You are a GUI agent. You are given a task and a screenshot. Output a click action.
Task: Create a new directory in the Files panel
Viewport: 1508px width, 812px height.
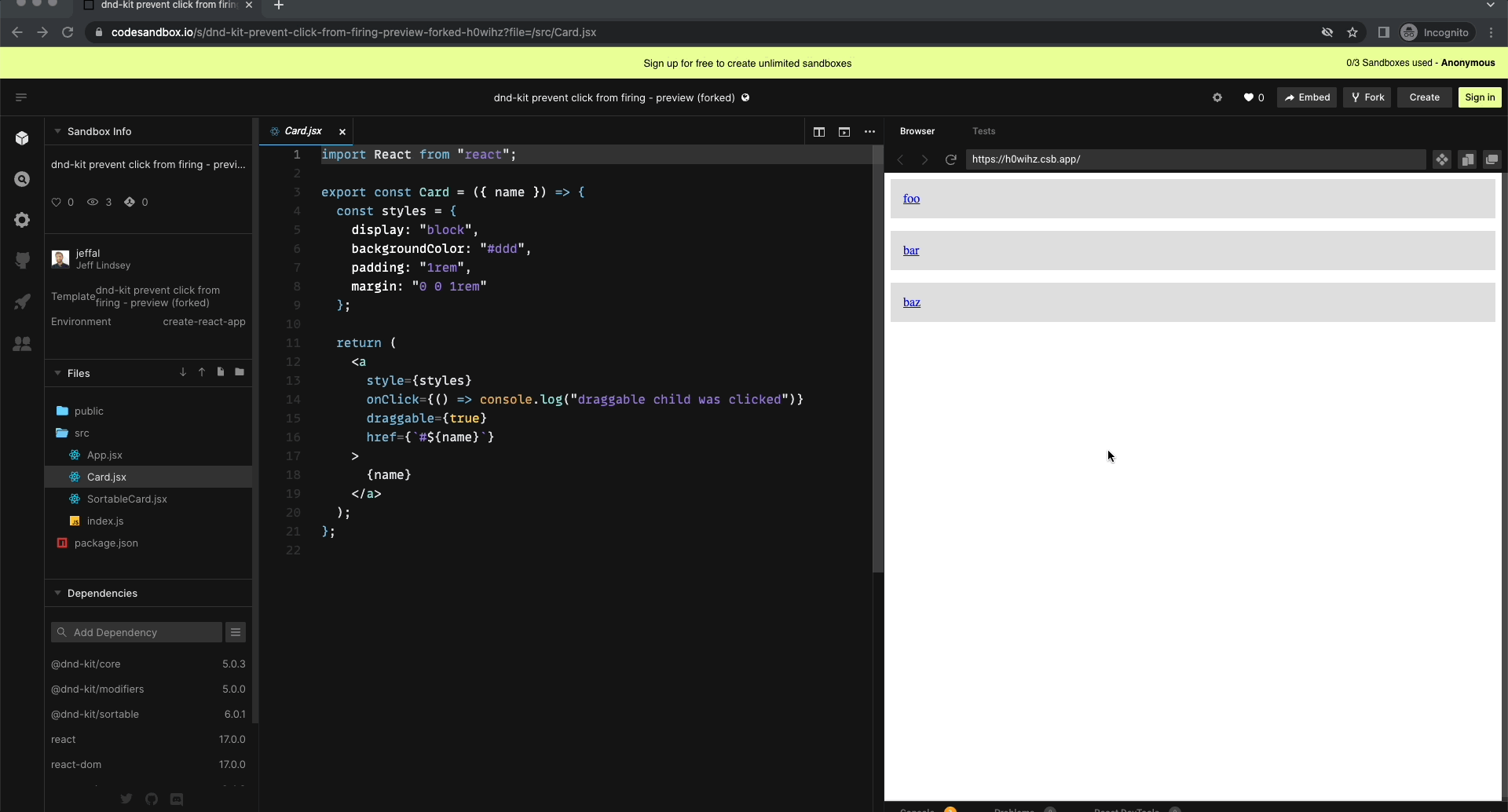[240, 372]
